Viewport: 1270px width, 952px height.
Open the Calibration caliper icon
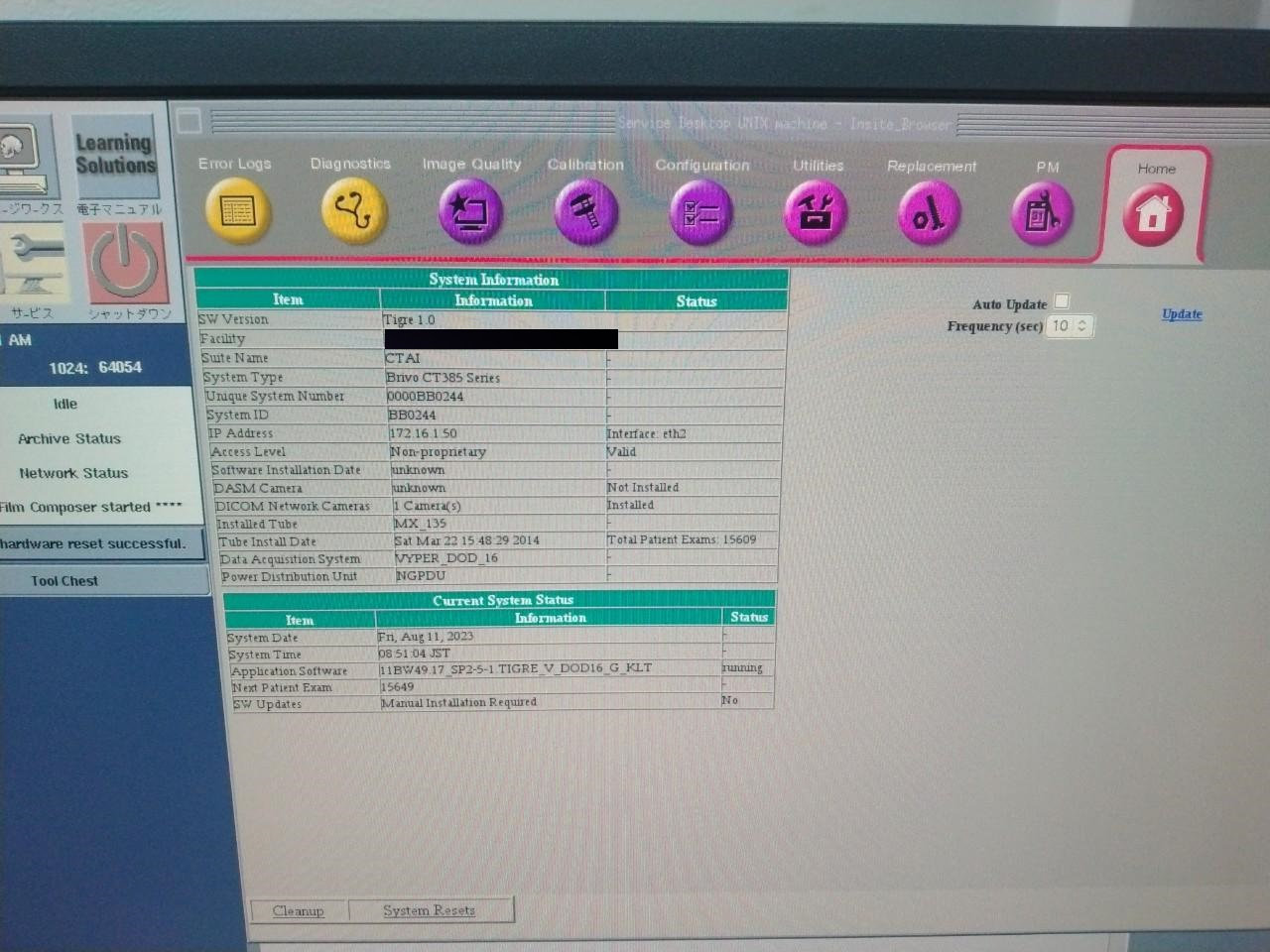tap(586, 211)
